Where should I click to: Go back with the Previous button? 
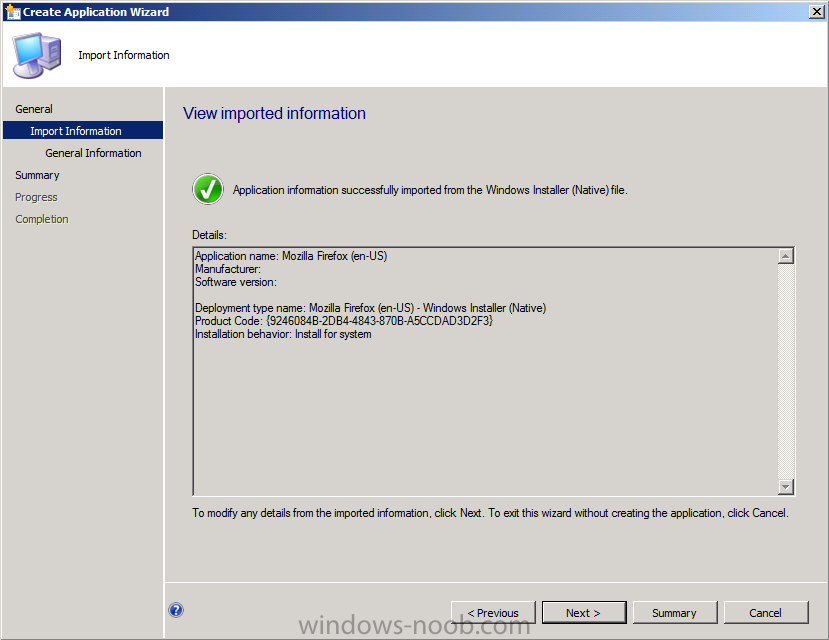pyautogui.click(x=493, y=613)
